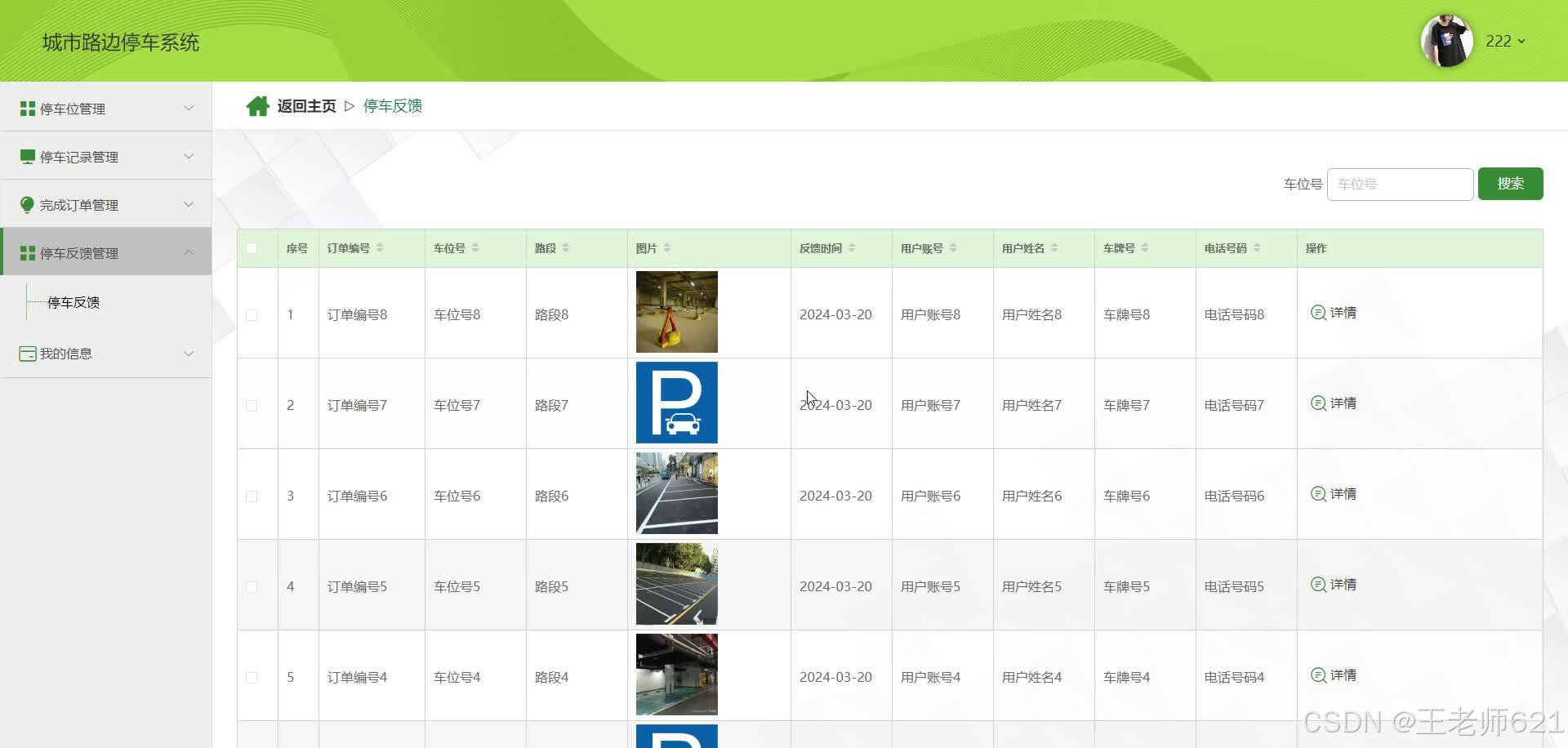Focus the 车位号 search input
The width and height of the screenshot is (1568, 748).
[1400, 184]
